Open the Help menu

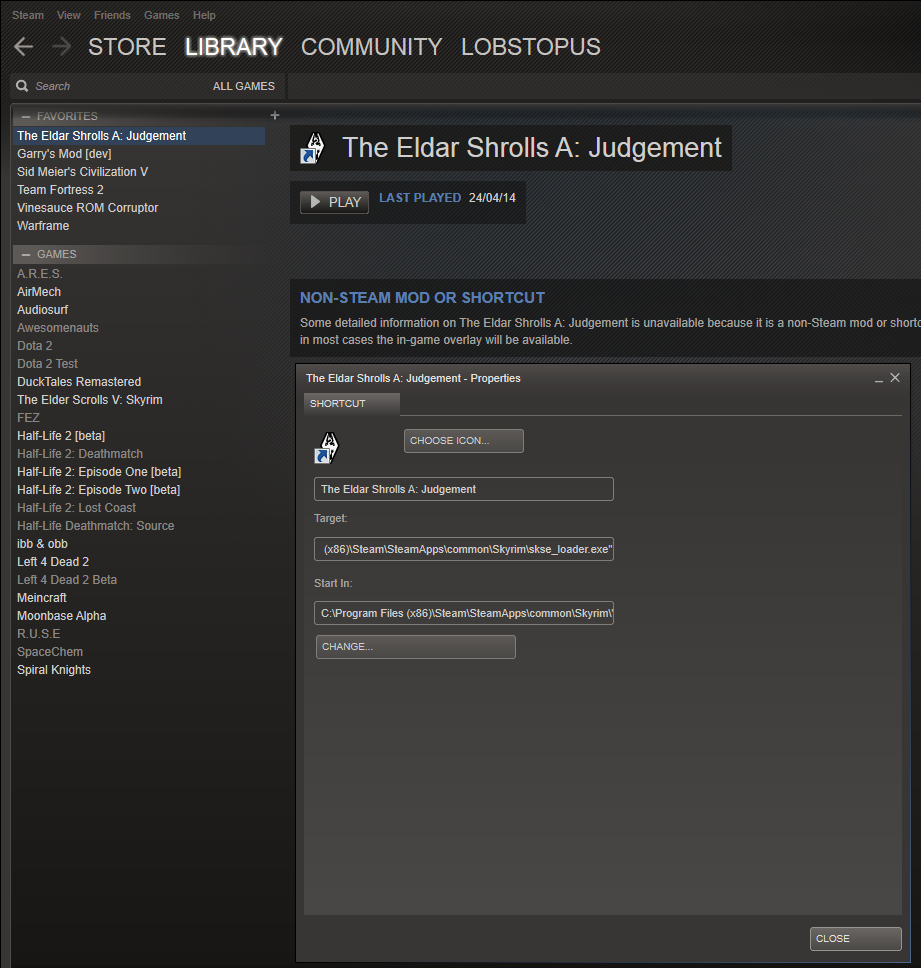coord(204,15)
